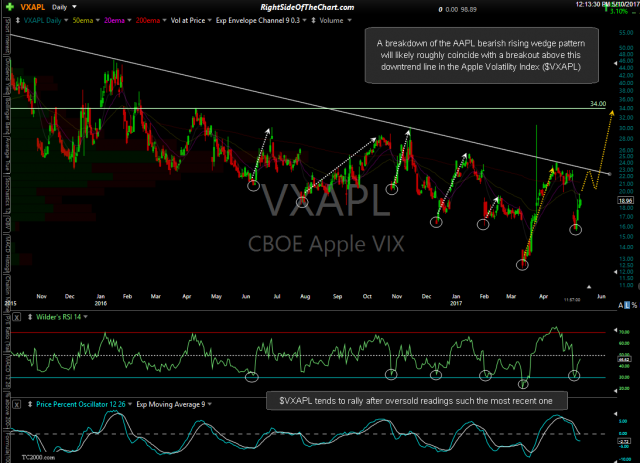
Task: Open the Volume indicator dropdown
Action: tap(349, 20)
